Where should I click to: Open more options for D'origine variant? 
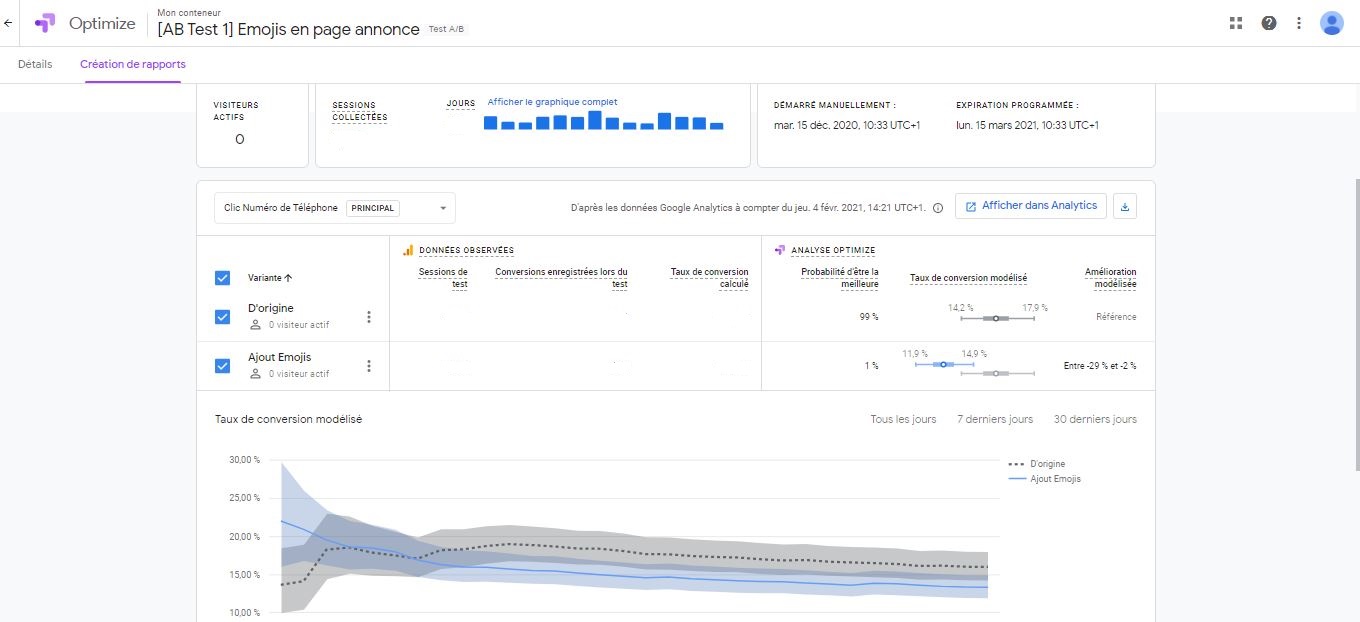(368, 317)
